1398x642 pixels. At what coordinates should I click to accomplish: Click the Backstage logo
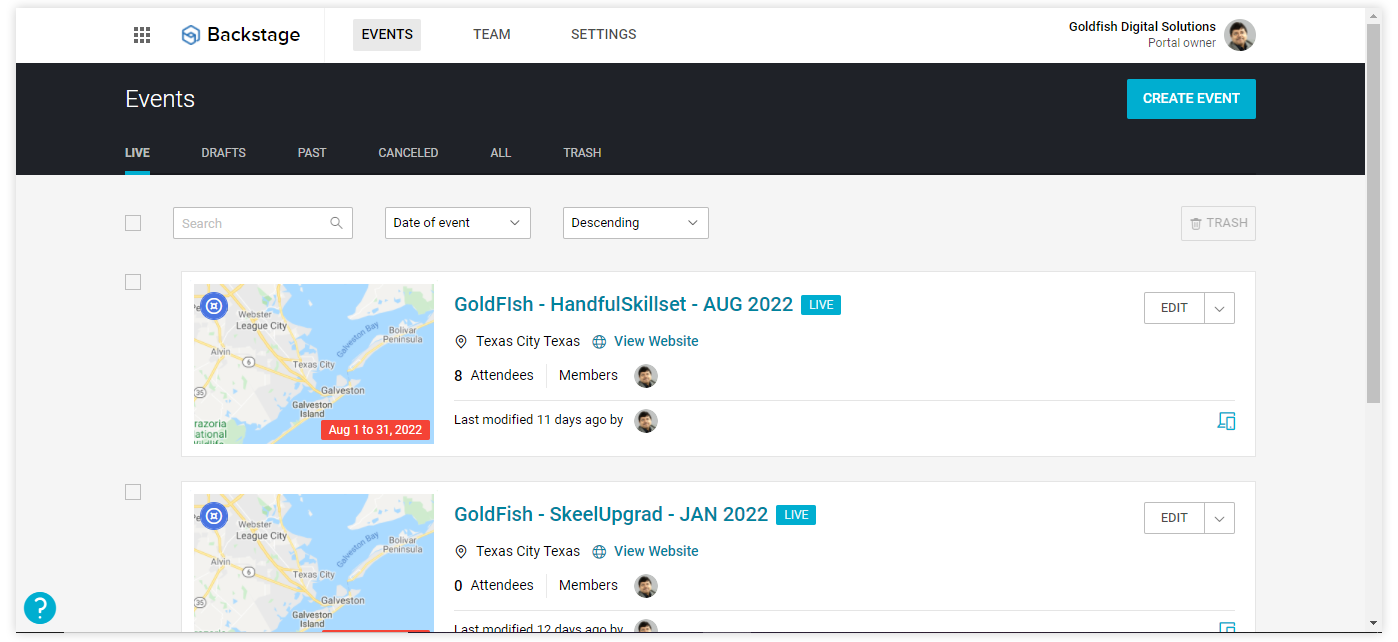point(240,35)
